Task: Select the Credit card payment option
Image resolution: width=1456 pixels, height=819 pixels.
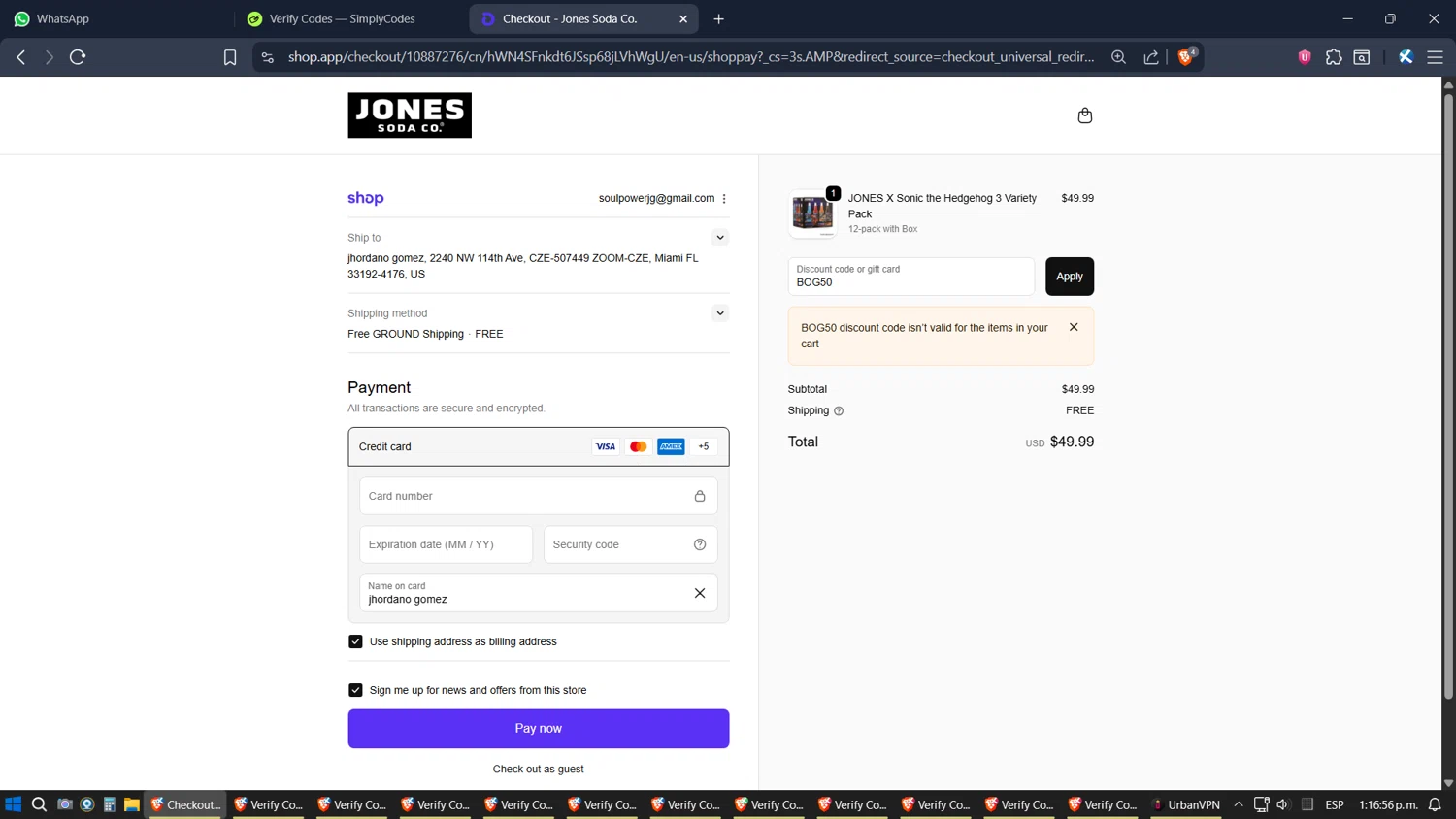Action: (539, 446)
